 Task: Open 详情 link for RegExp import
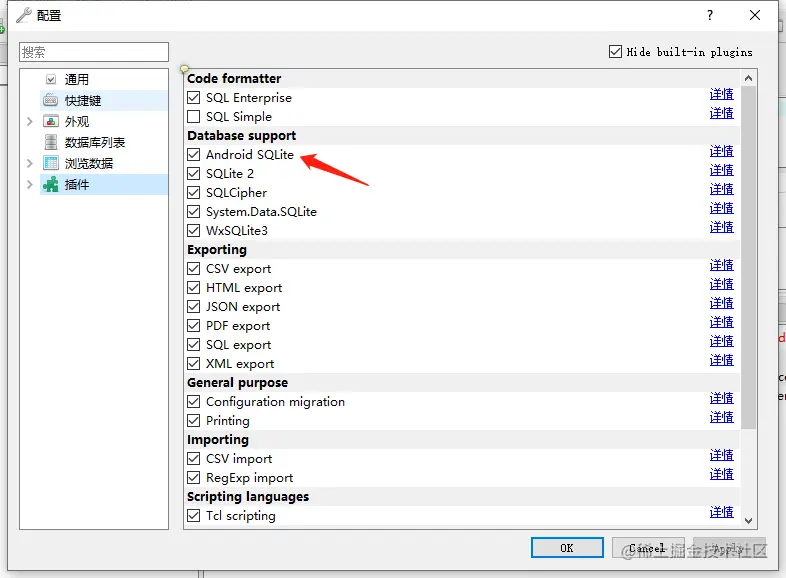click(721, 474)
